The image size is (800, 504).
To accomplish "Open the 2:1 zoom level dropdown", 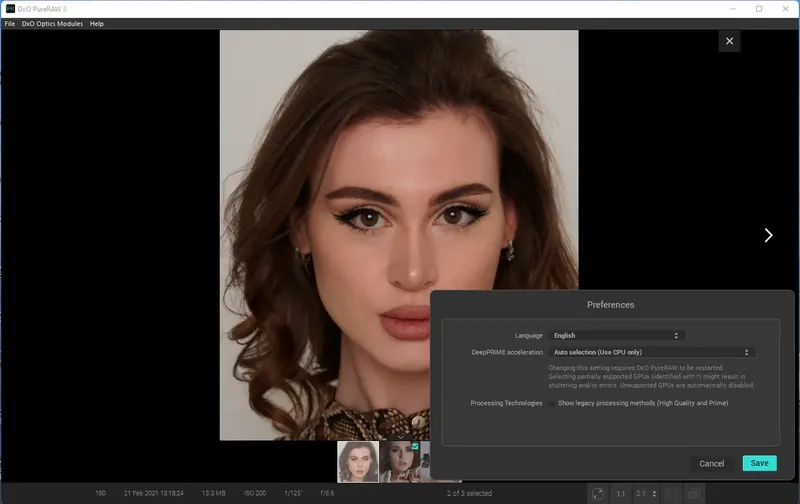I will pos(645,493).
